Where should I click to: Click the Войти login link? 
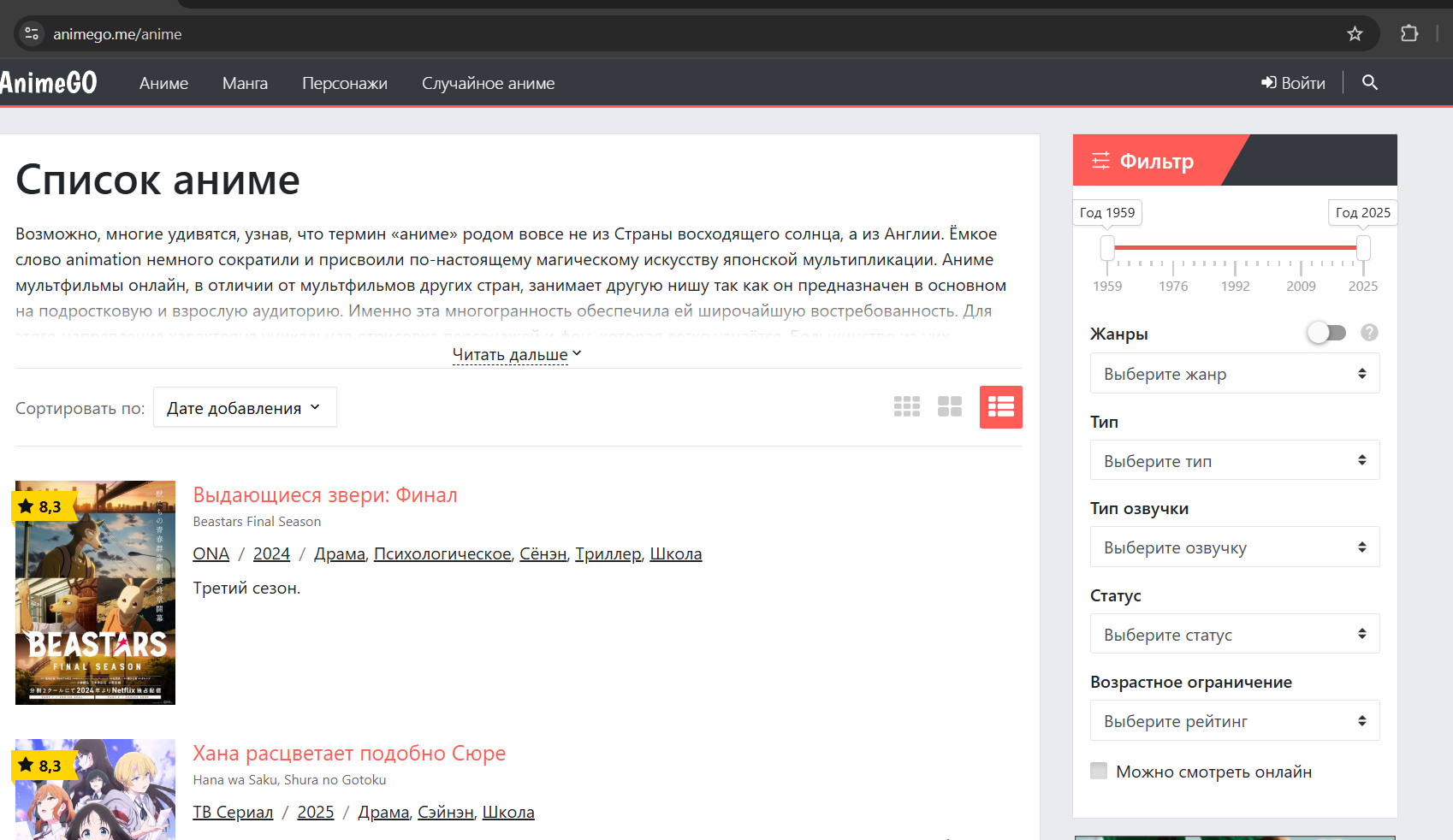click(x=1293, y=83)
